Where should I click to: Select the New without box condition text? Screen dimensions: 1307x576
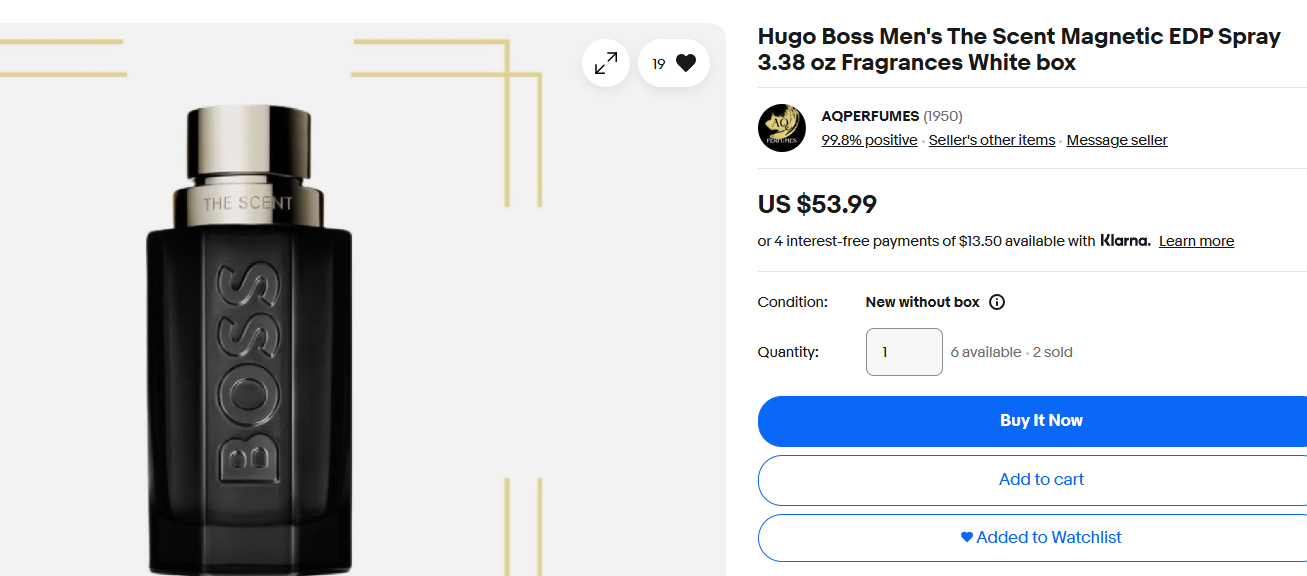coord(922,302)
